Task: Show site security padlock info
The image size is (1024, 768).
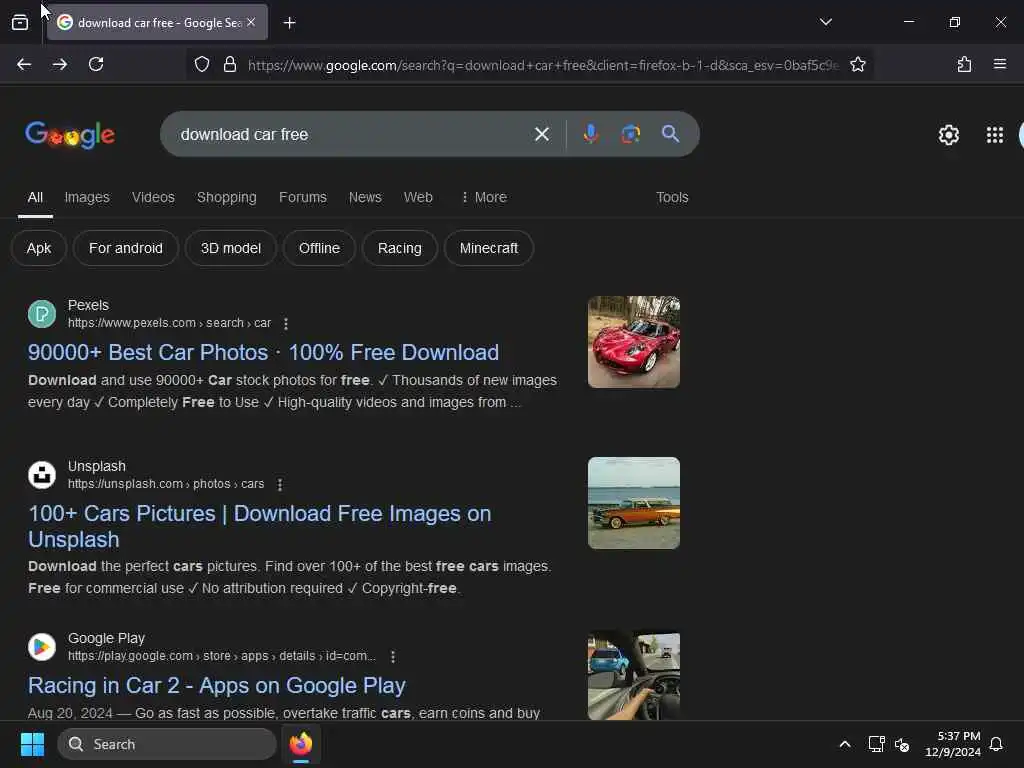Action: pyautogui.click(x=230, y=65)
